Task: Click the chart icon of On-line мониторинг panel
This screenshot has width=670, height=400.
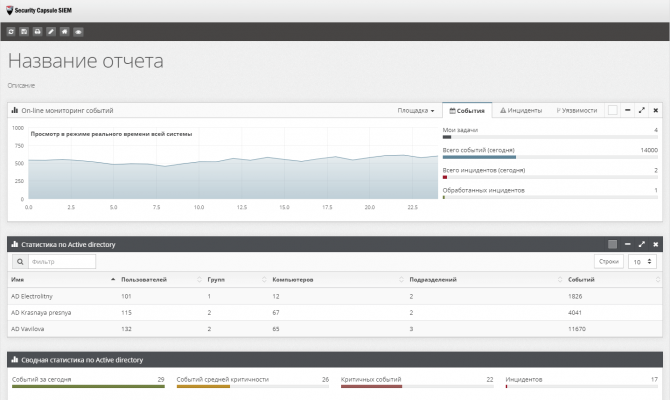Action: click(15, 110)
